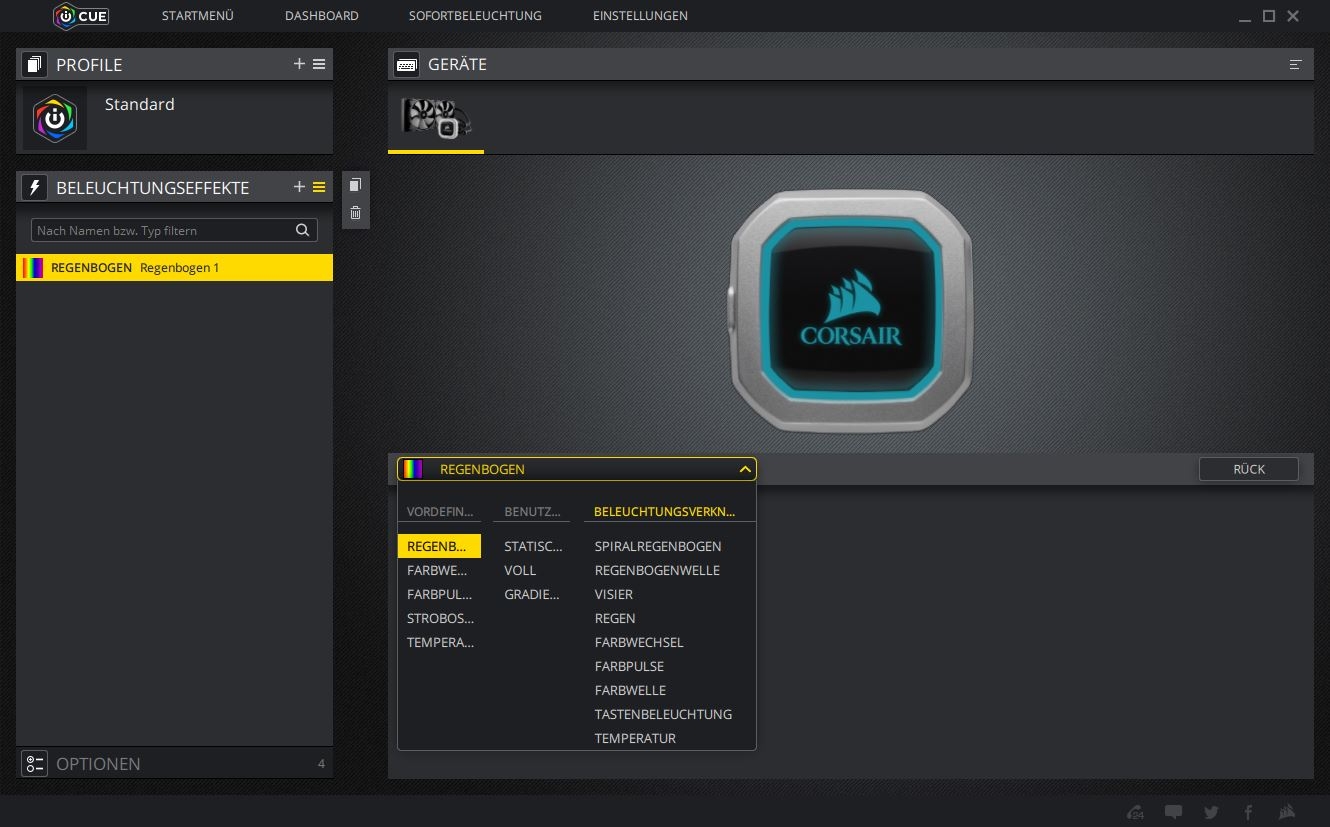The width and height of the screenshot is (1330, 827).
Task: Click the rainbow swatch in the effect dropdown
Action: pyautogui.click(x=413, y=469)
